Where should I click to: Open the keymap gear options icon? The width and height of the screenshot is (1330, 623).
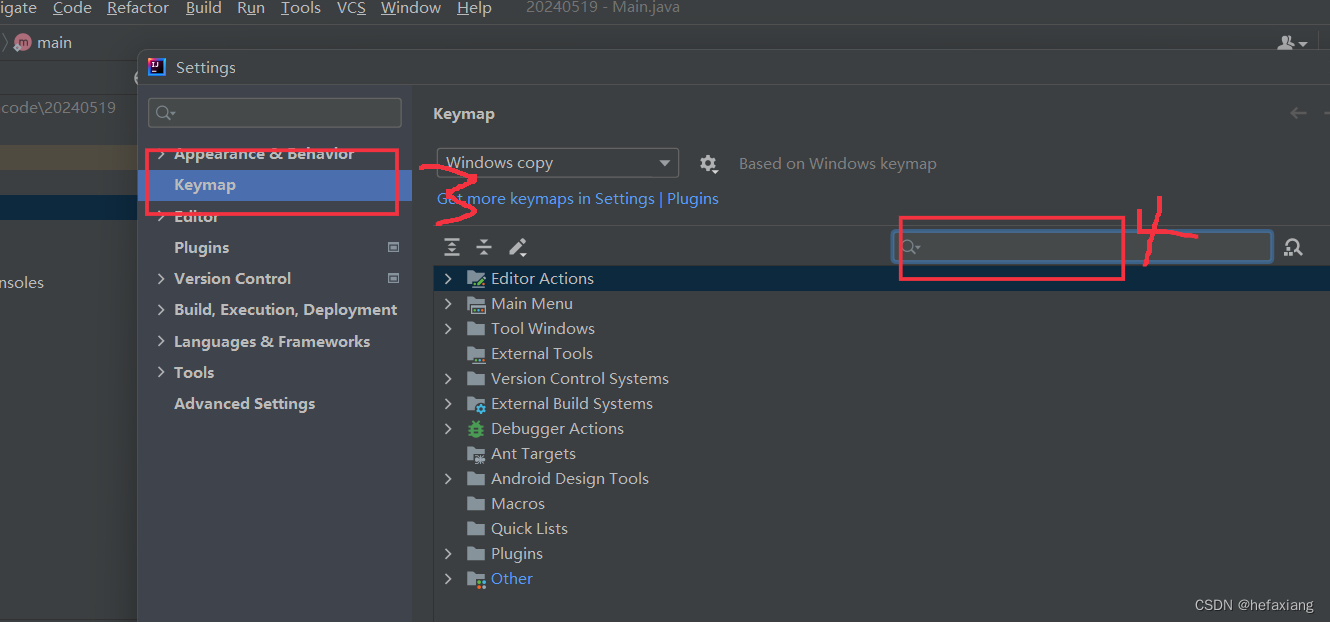pyautogui.click(x=708, y=163)
